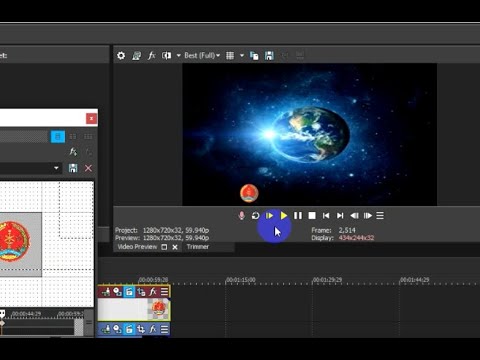The image size is (480, 360).
Task: Open Project Video Properties gear icon
Action: click(121, 56)
